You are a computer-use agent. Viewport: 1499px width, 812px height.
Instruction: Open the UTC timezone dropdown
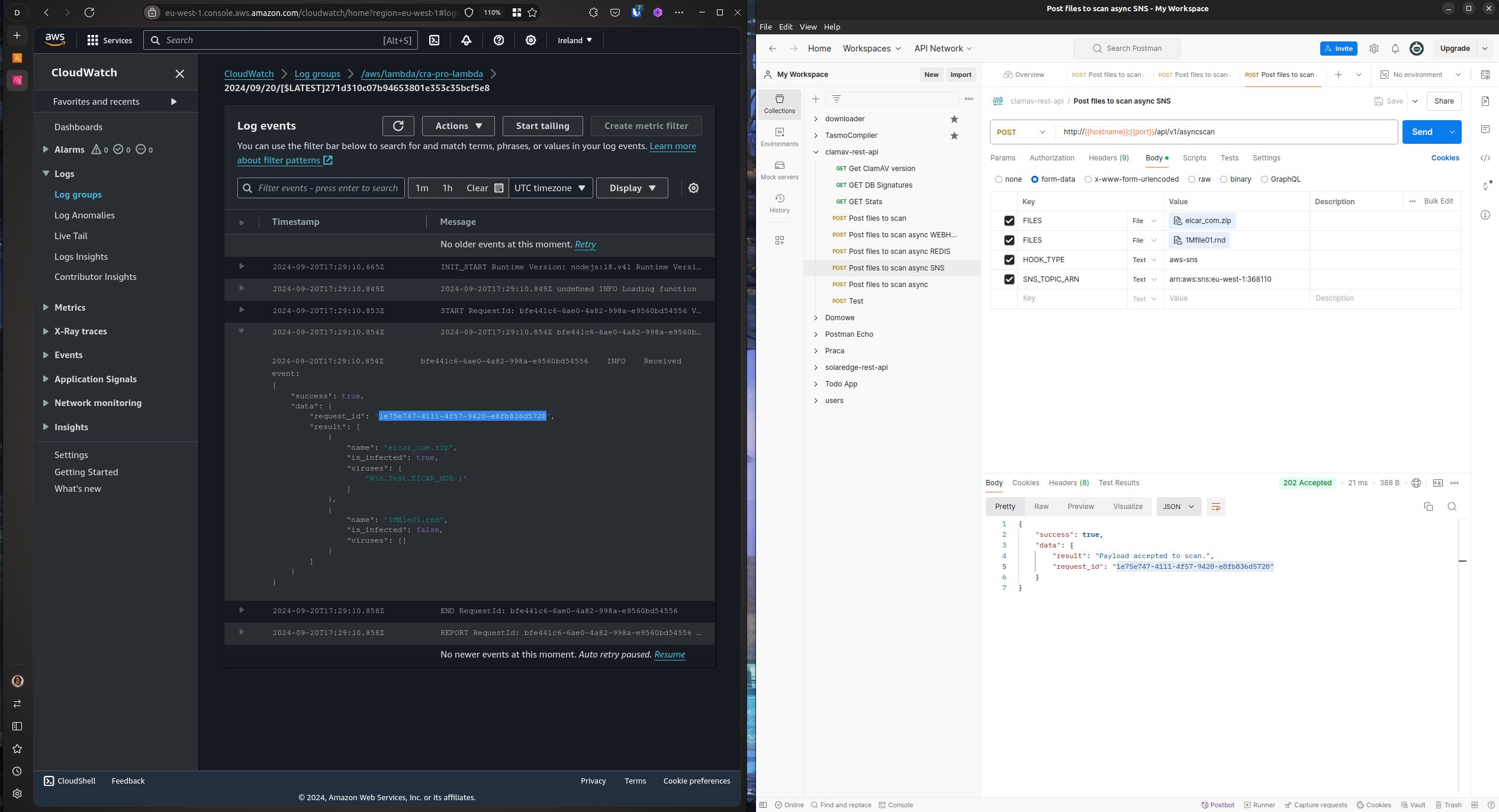pyautogui.click(x=550, y=188)
